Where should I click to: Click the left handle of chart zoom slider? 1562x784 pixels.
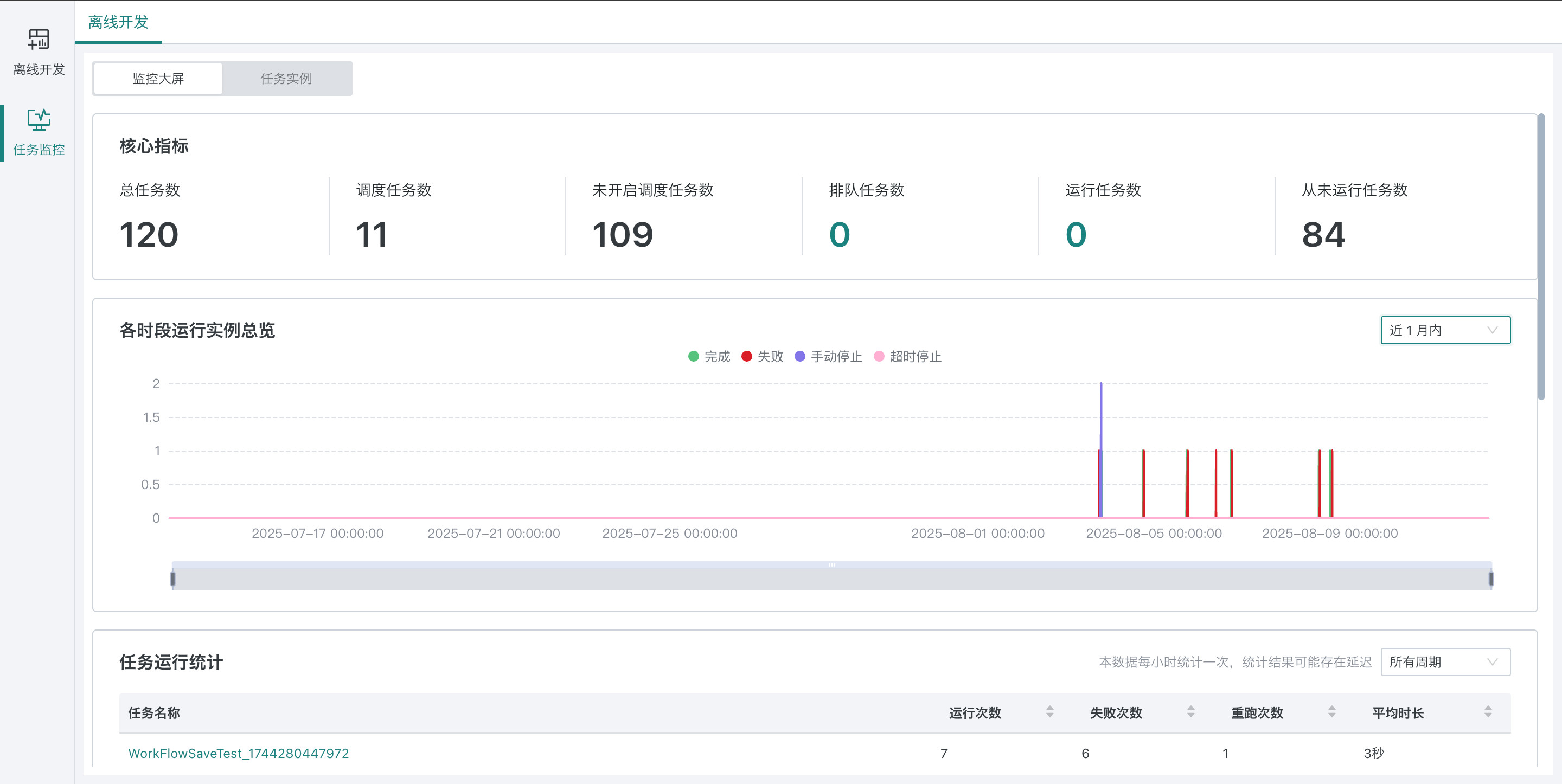tap(173, 579)
